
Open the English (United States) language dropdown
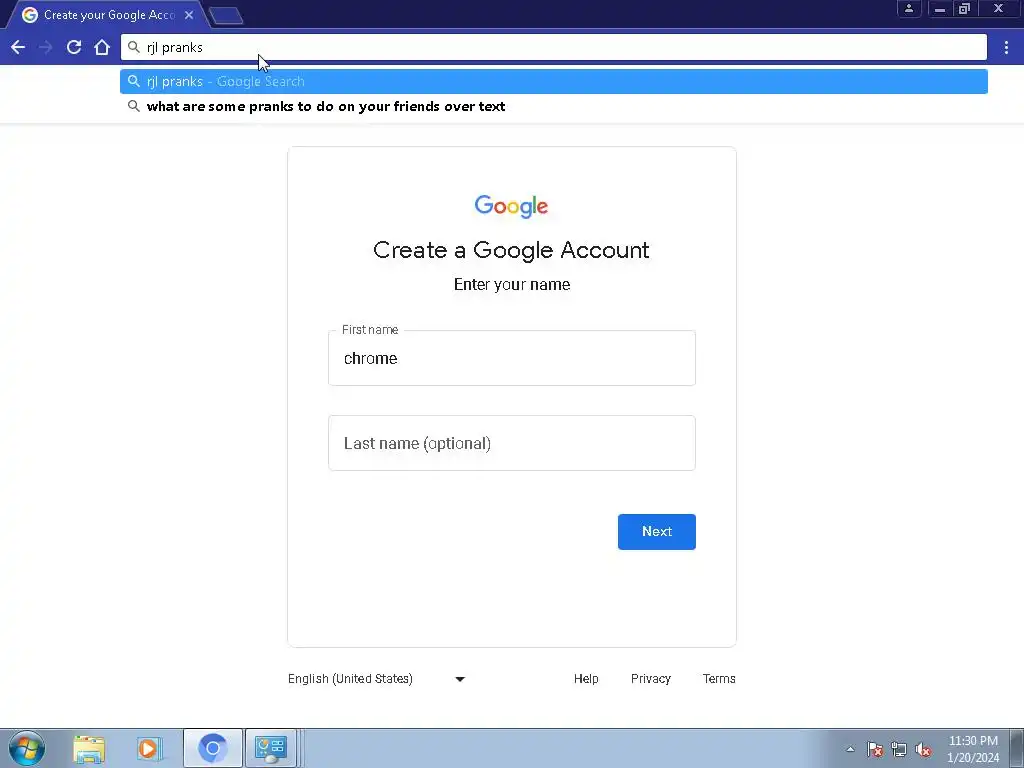[x=377, y=679]
